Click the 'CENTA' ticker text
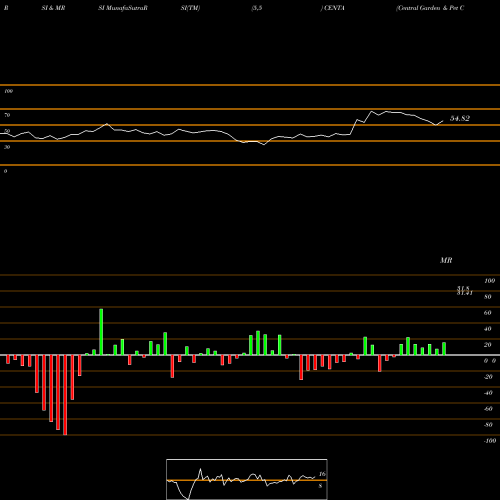The width and height of the screenshot is (500, 500). [334, 8]
